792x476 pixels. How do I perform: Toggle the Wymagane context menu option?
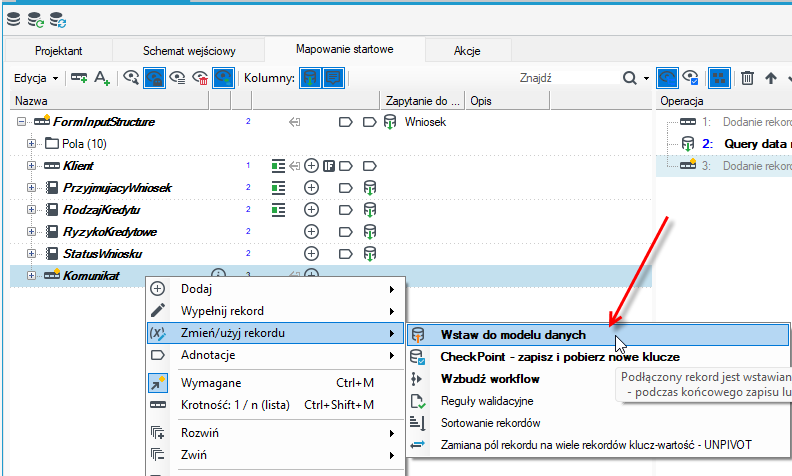tap(275, 383)
